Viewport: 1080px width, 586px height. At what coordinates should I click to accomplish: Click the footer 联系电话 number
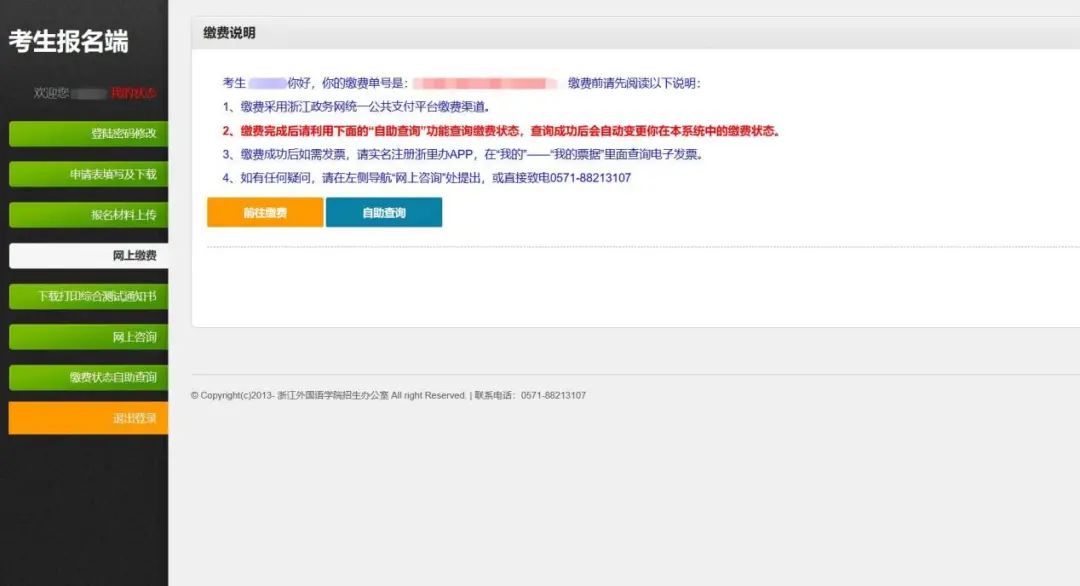(x=553, y=396)
